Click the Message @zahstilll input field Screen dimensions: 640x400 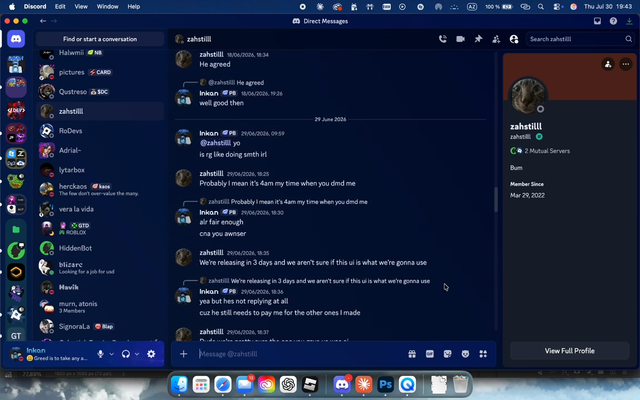pos(300,354)
